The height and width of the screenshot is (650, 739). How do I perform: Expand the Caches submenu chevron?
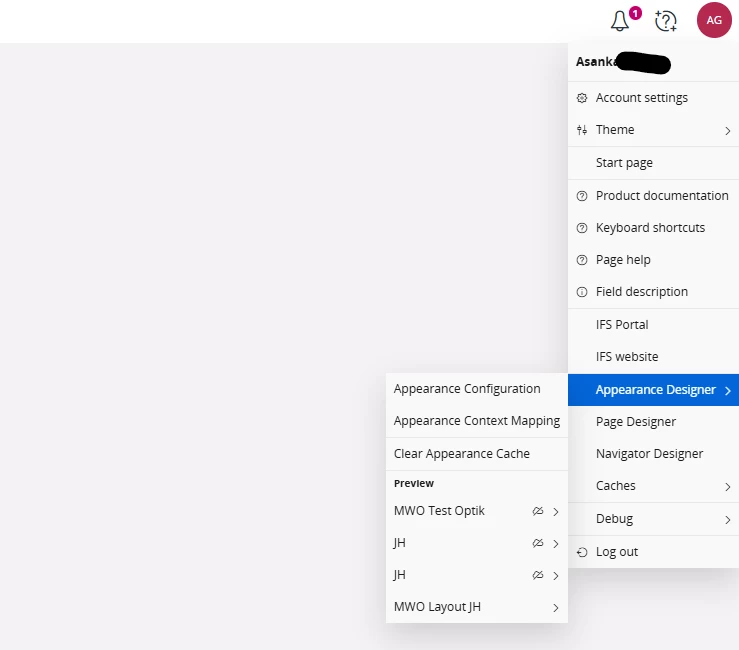[728, 487]
